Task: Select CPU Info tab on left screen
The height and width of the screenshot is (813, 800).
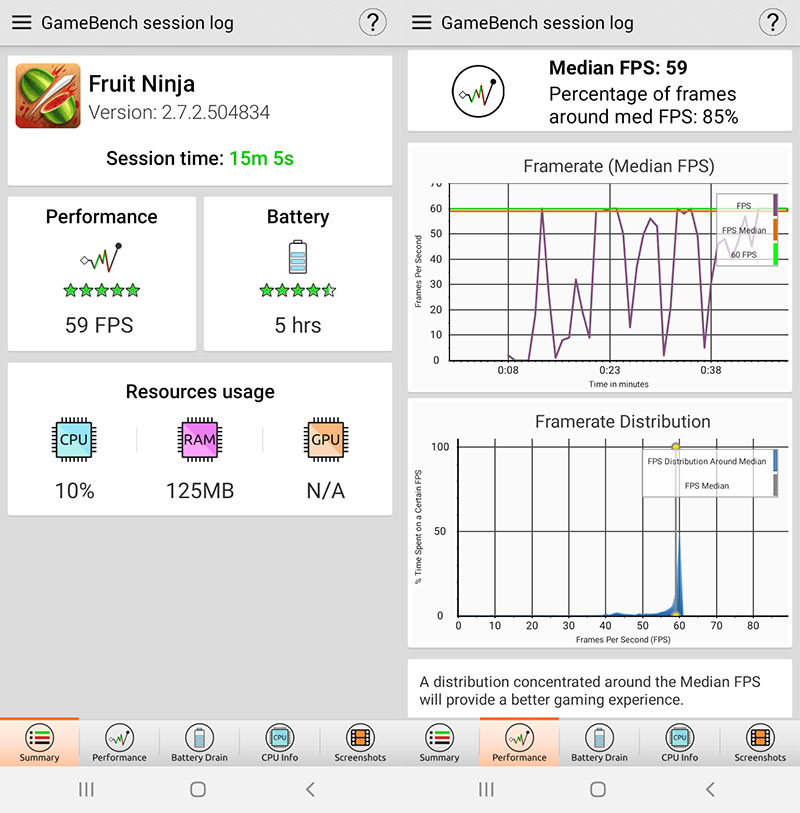Action: click(x=279, y=742)
